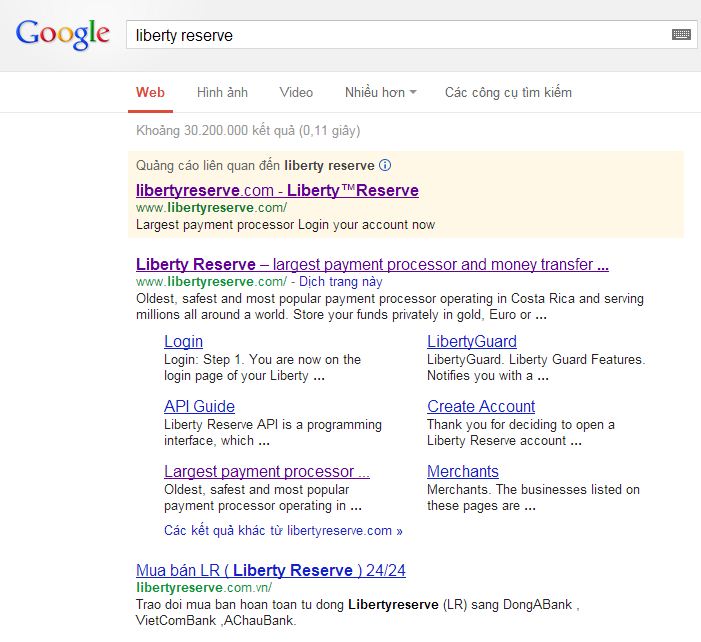Click the label Quảng cáo liên quan đến
The height and width of the screenshot is (642, 701).
click(208, 165)
